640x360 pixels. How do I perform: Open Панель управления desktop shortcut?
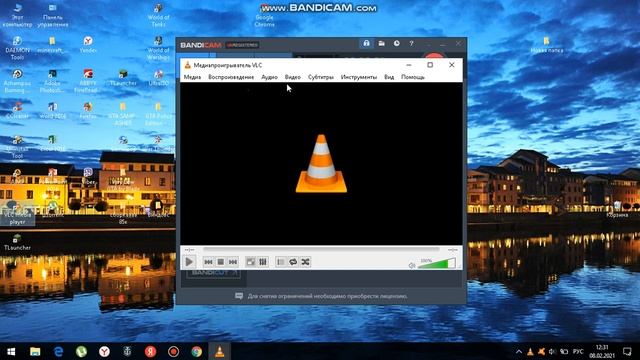coord(53,16)
